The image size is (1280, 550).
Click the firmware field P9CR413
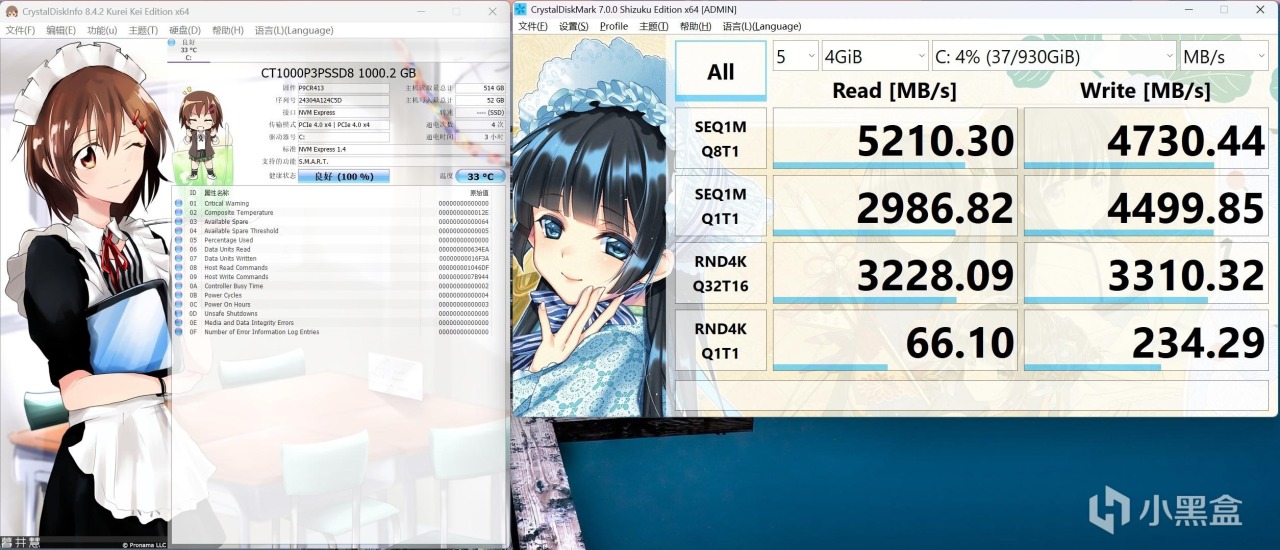click(x=343, y=88)
